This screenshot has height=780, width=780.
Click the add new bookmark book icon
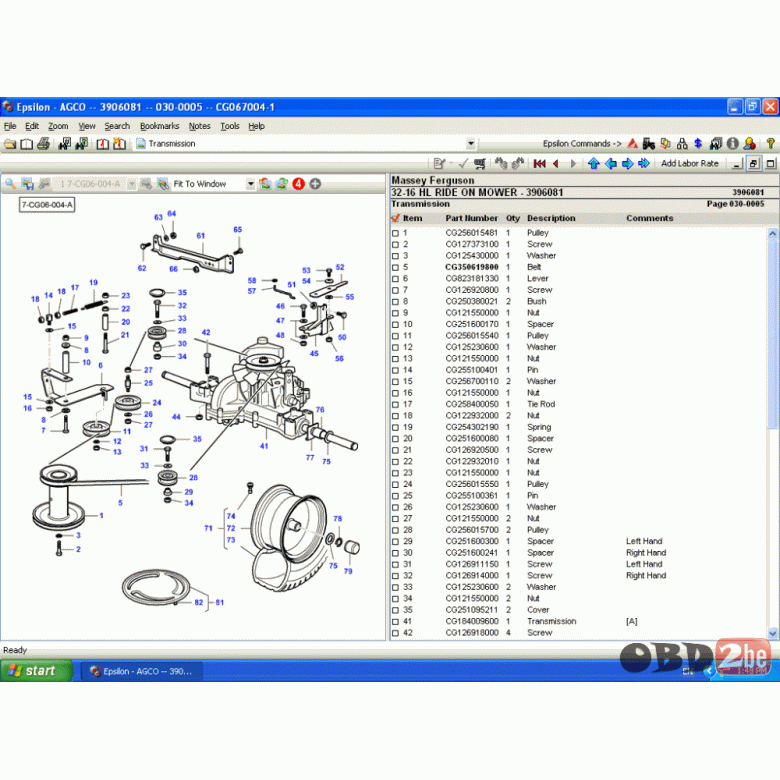pos(119,144)
